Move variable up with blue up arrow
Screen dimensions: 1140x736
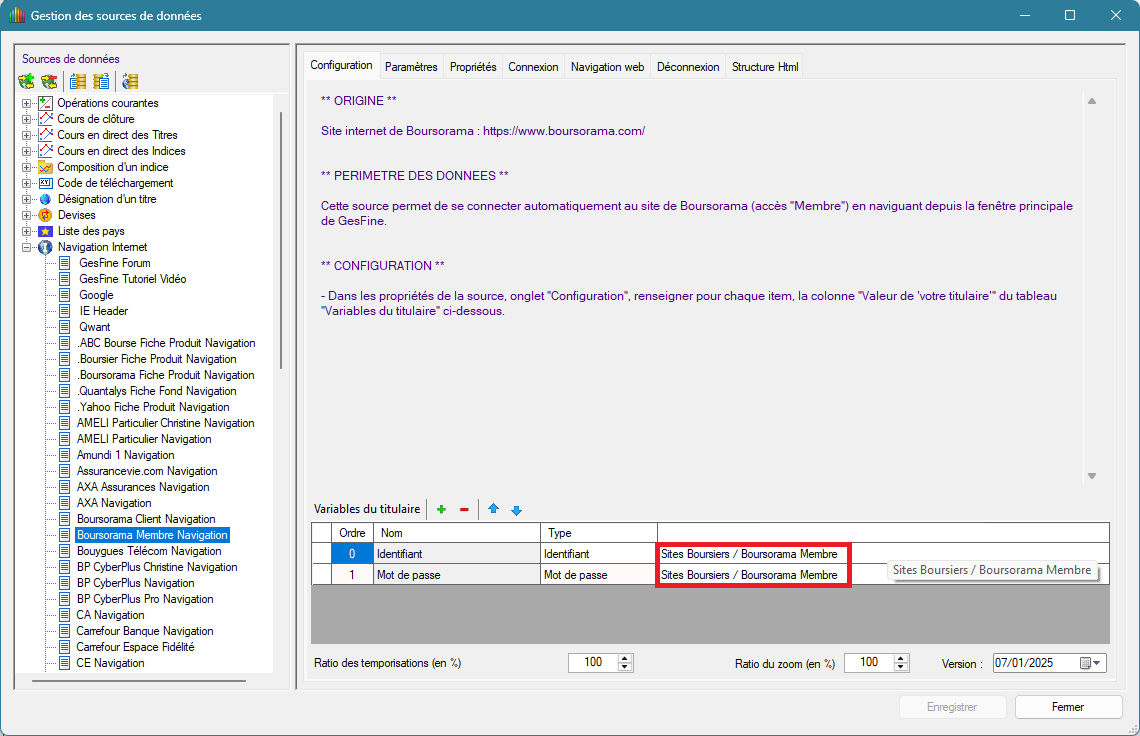point(493,510)
